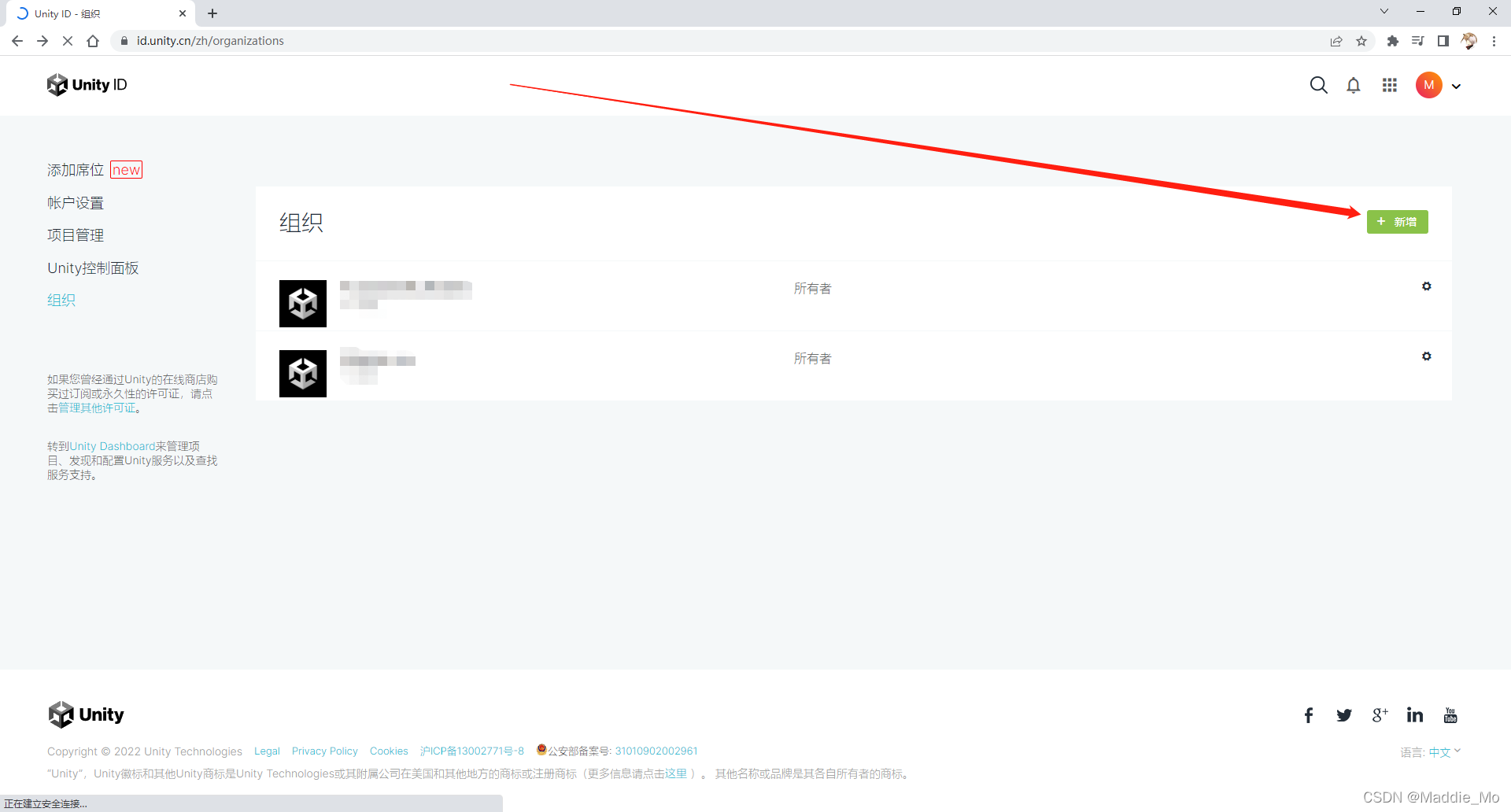
Task: Open the 31010902002961 record link
Action: [x=656, y=751]
